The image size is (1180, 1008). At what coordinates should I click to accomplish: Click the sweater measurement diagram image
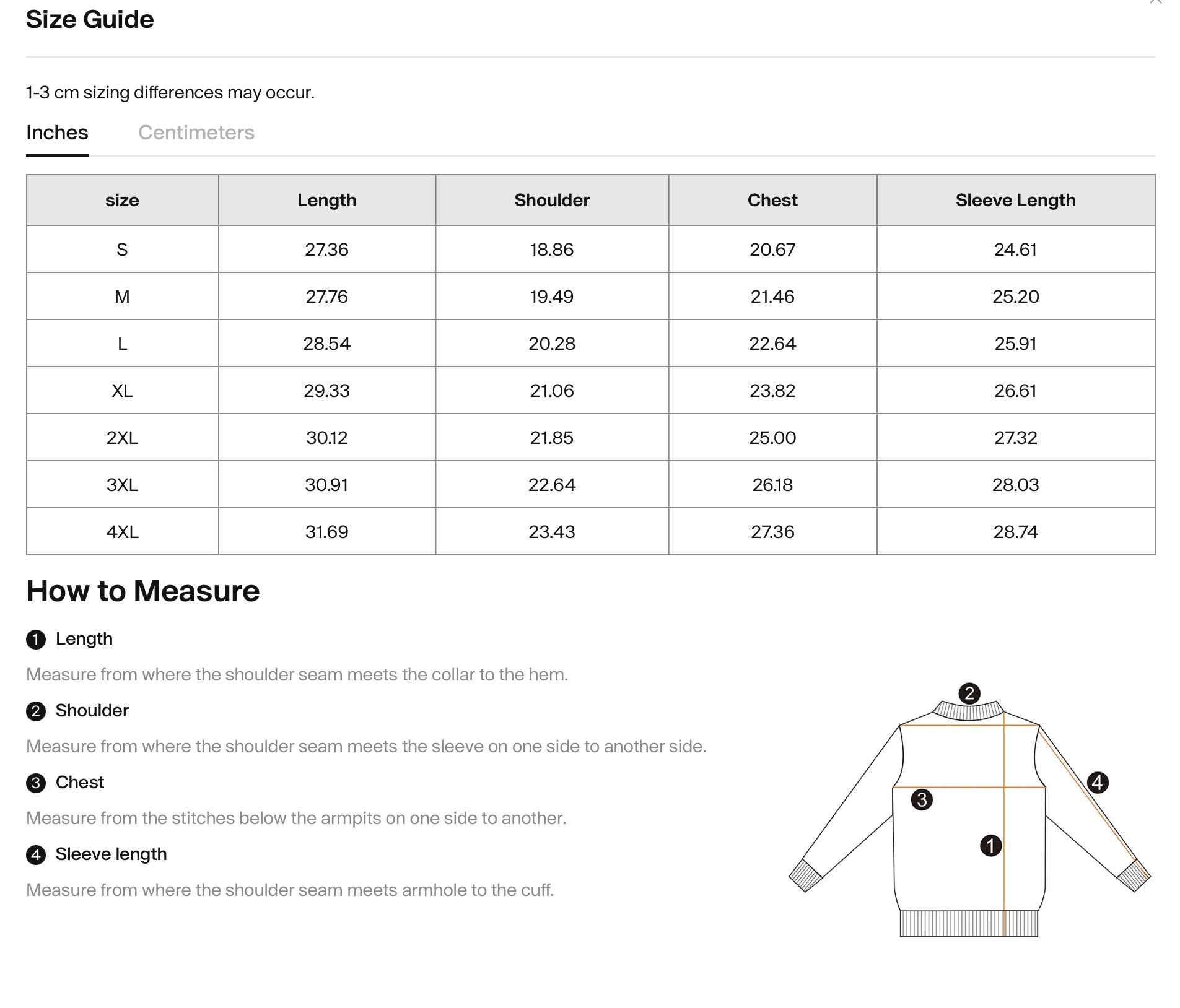[969, 810]
